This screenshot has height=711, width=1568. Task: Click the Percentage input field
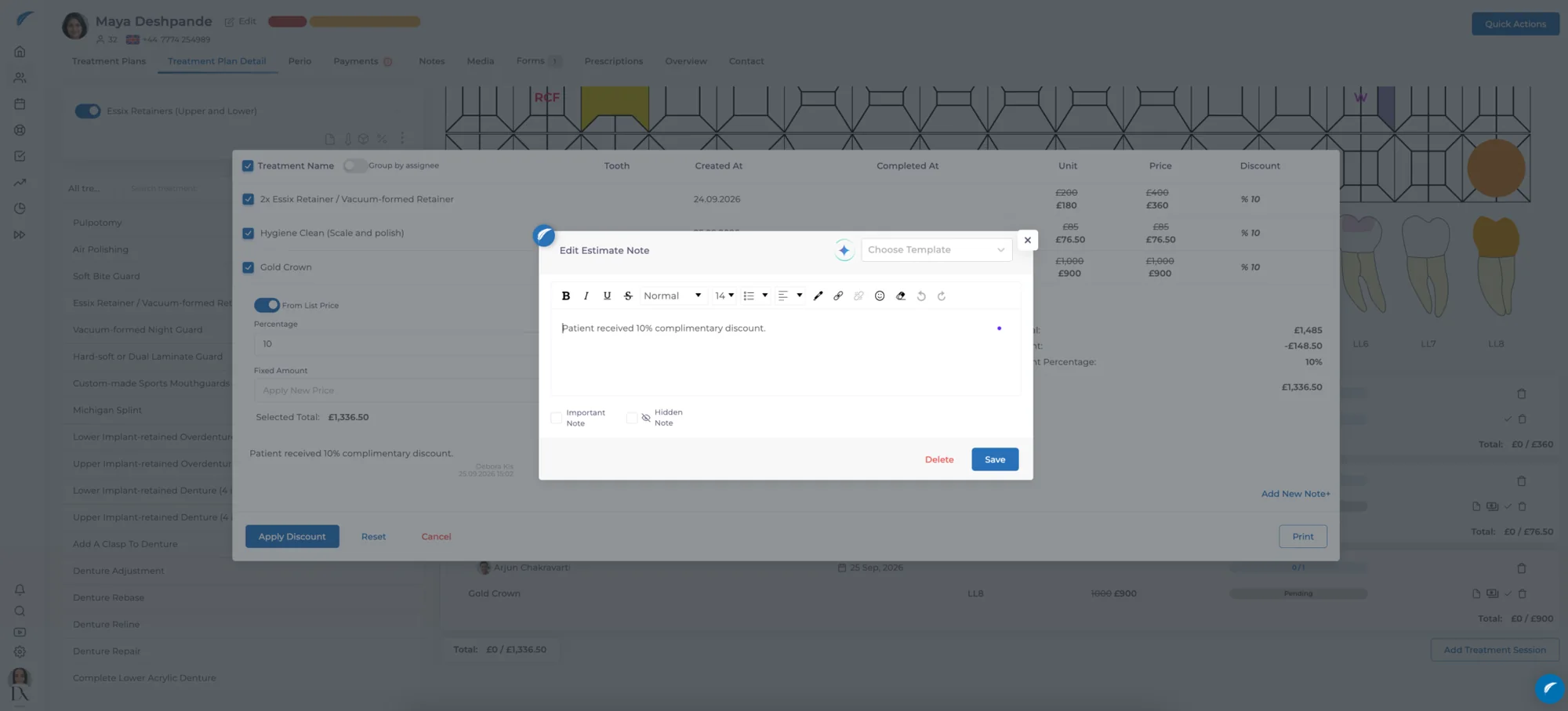[395, 343]
